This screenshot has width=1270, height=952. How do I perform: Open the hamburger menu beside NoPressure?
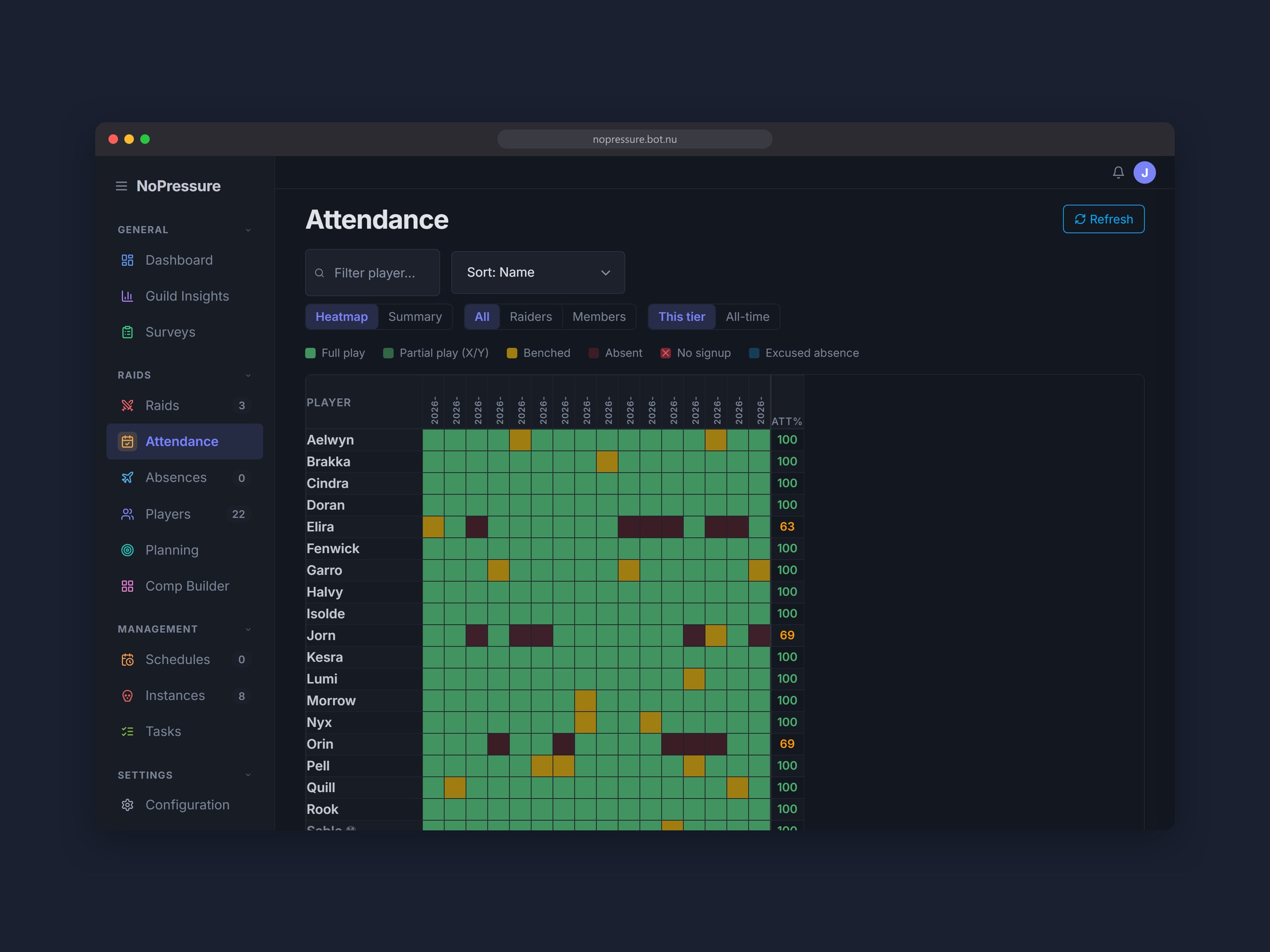click(121, 186)
